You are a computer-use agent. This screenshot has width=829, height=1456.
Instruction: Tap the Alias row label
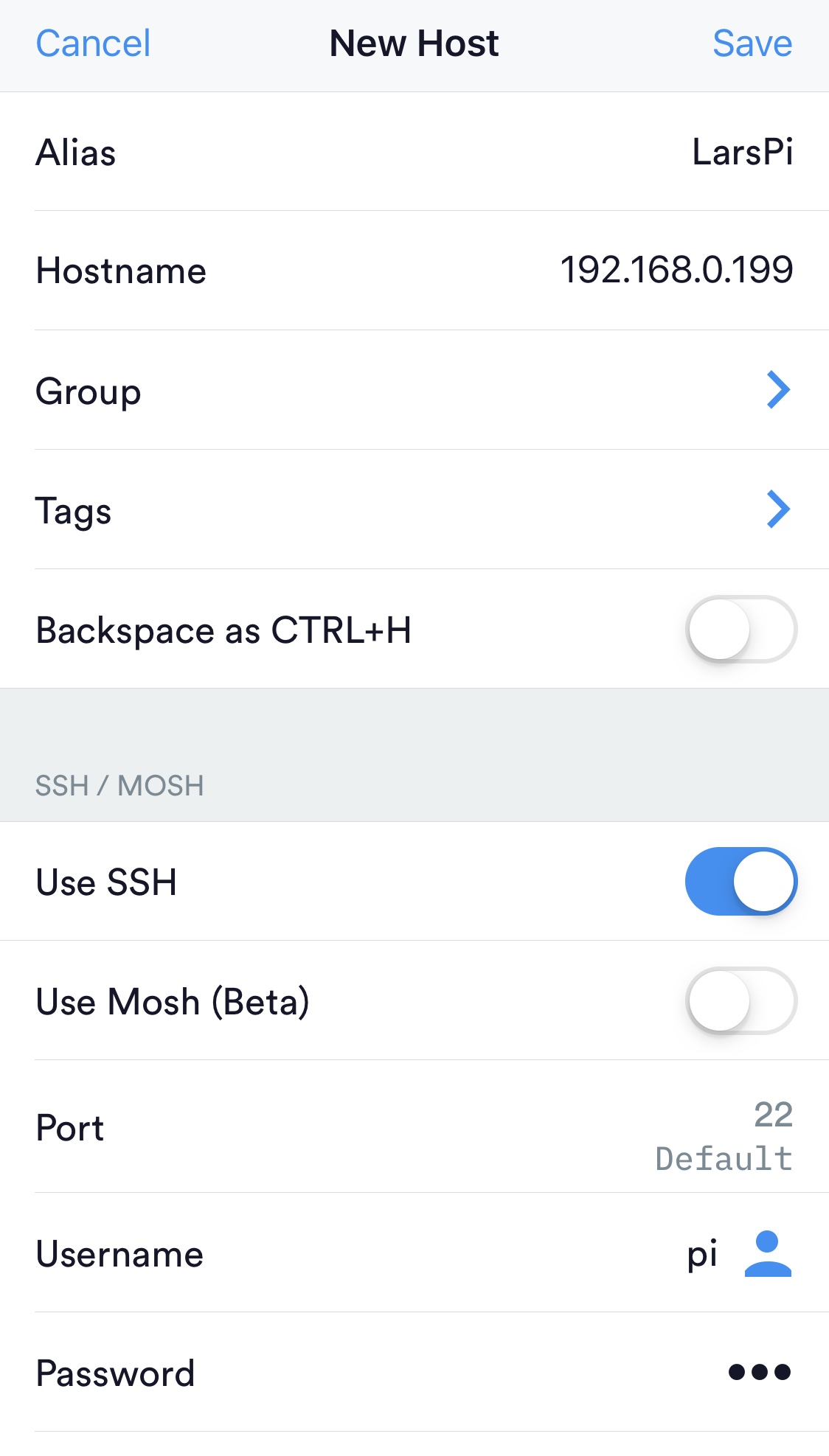(x=76, y=153)
